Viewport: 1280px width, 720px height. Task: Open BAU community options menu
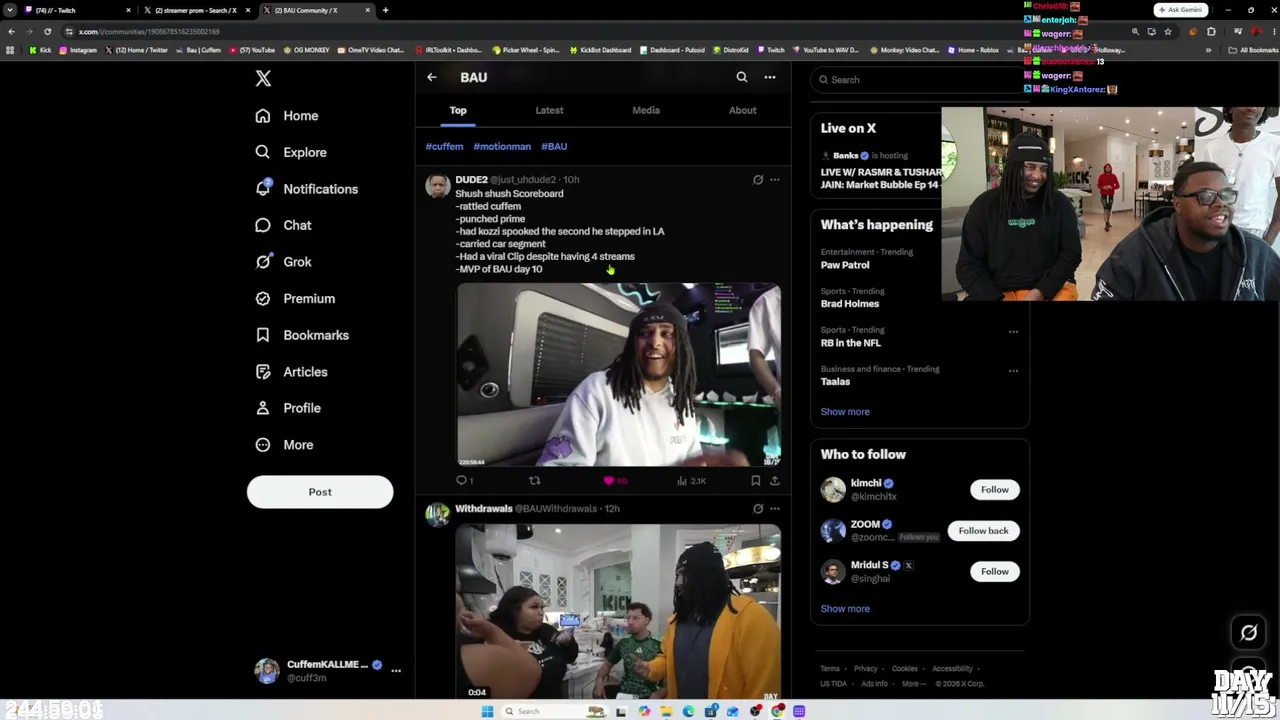pos(770,77)
